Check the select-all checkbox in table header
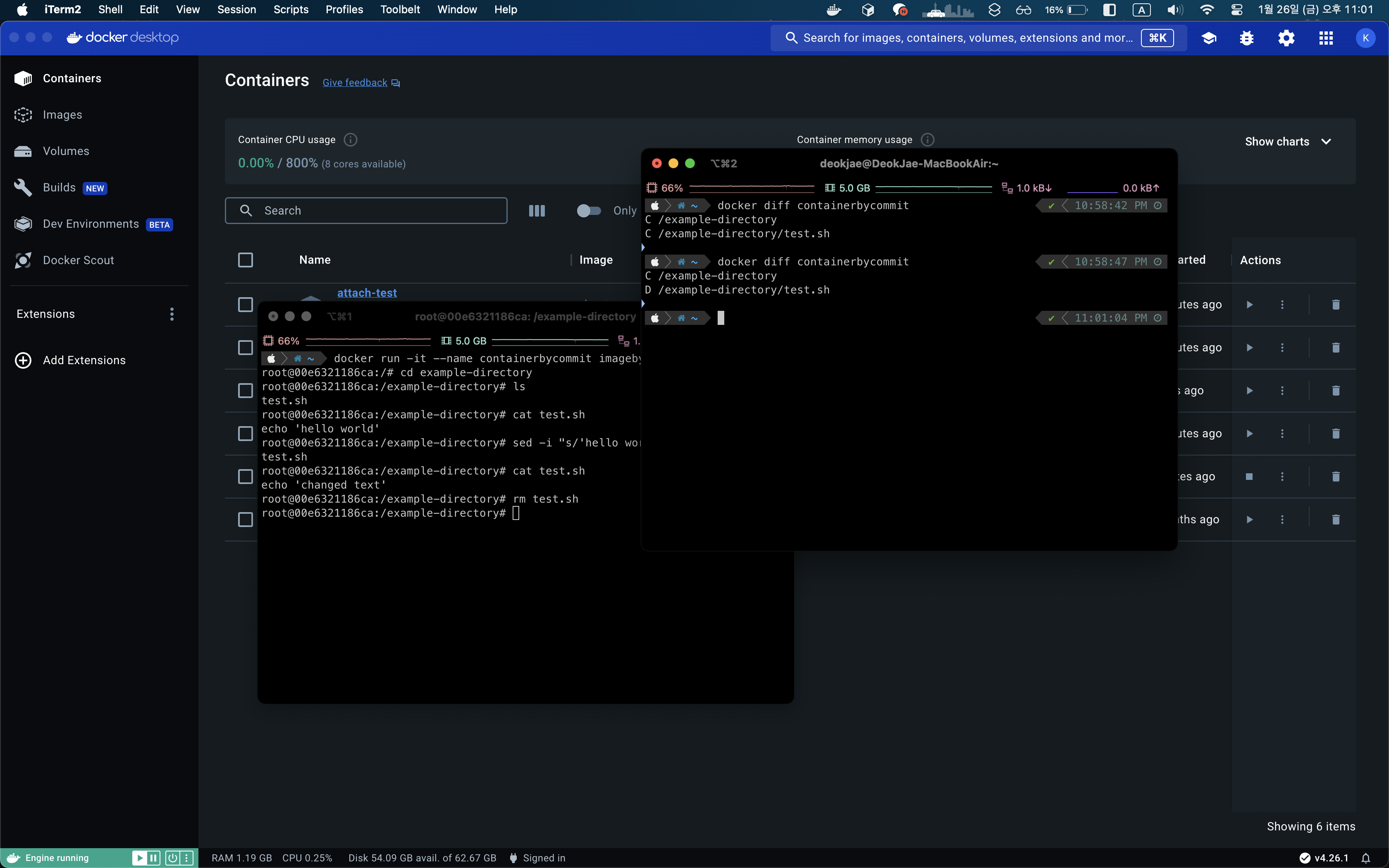 tap(245, 260)
